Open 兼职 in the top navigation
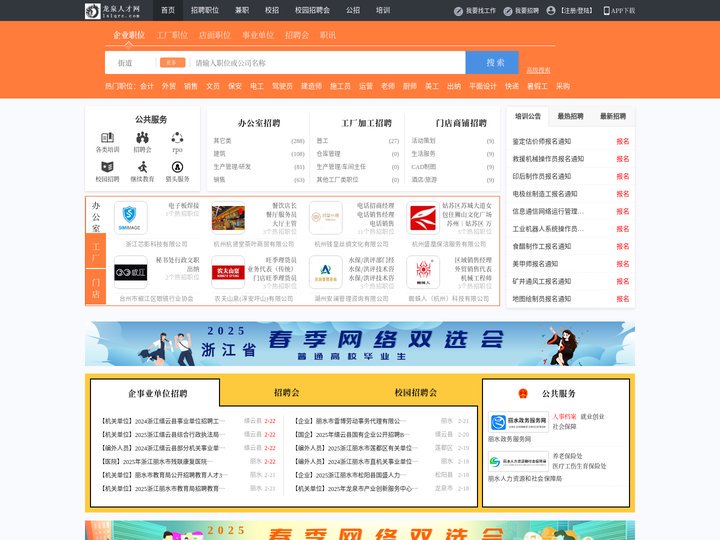The width and height of the screenshot is (720, 540). tap(242, 10)
